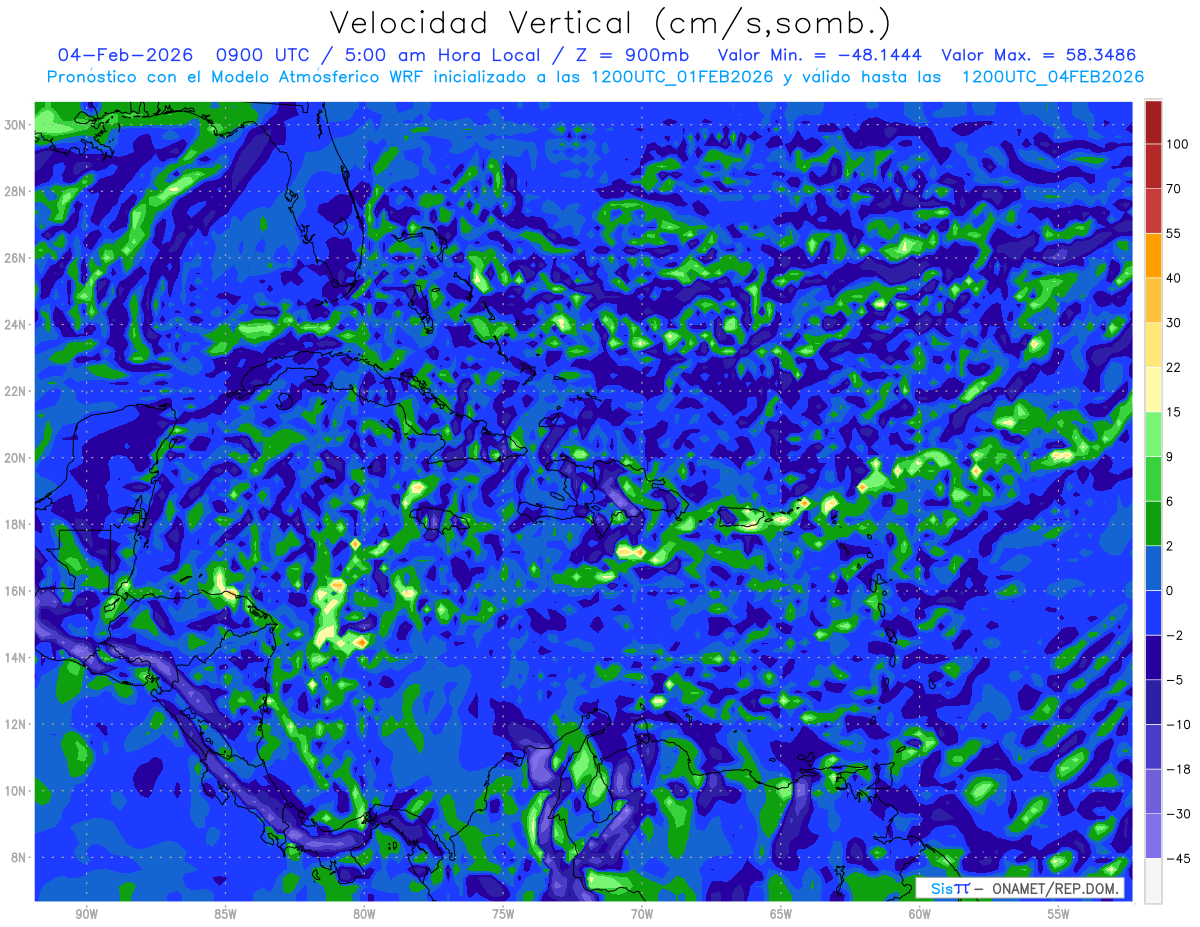Click the '22' colorbar value

pos(1174,367)
